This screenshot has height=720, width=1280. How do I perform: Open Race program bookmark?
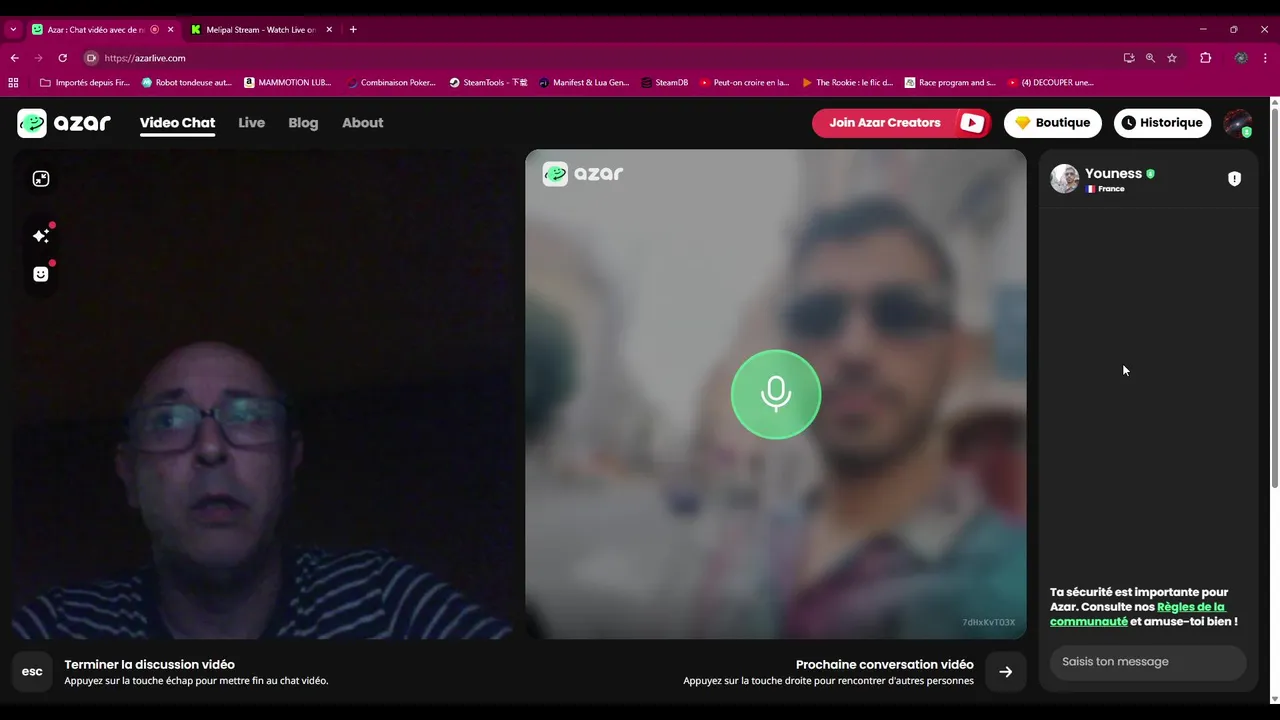[951, 83]
